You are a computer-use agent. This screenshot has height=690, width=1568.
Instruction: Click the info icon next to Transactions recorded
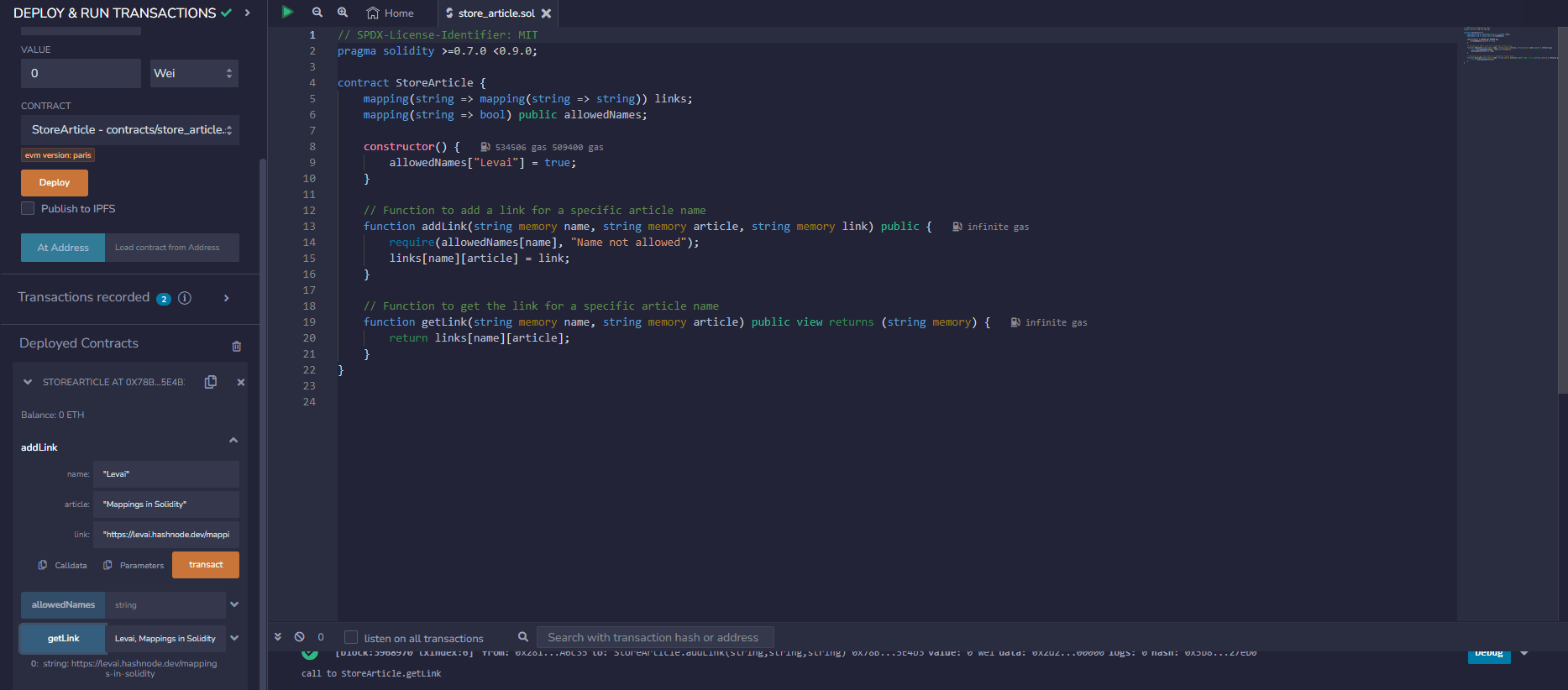tap(185, 298)
